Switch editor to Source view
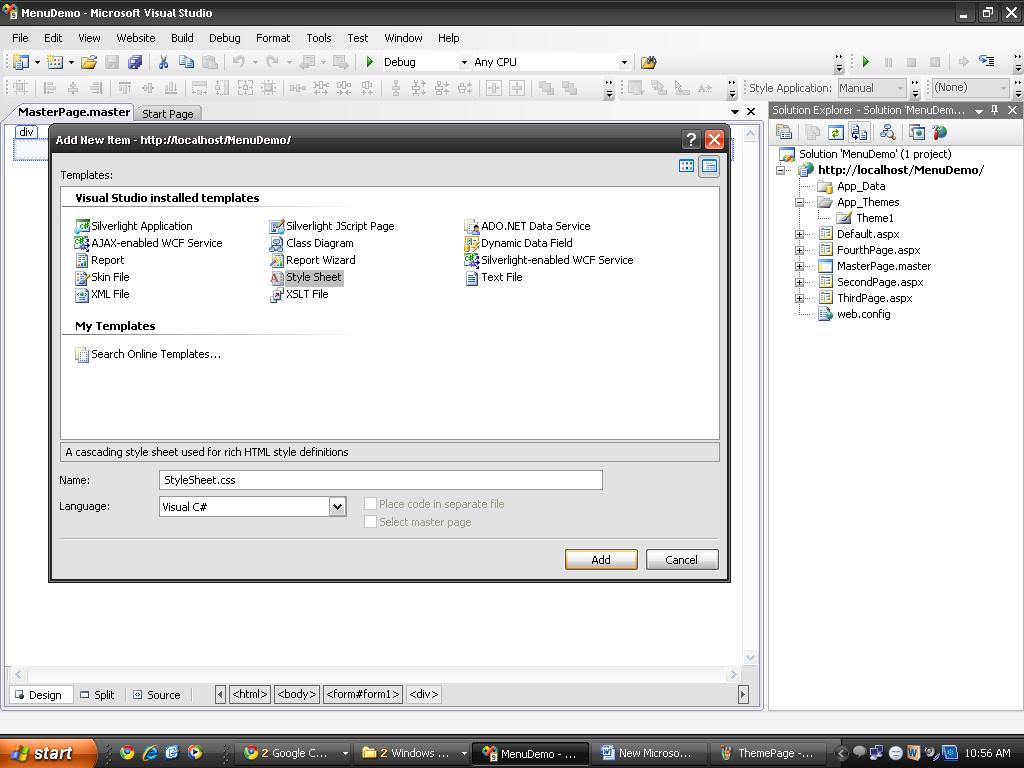The image size is (1024, 768). 156,695
